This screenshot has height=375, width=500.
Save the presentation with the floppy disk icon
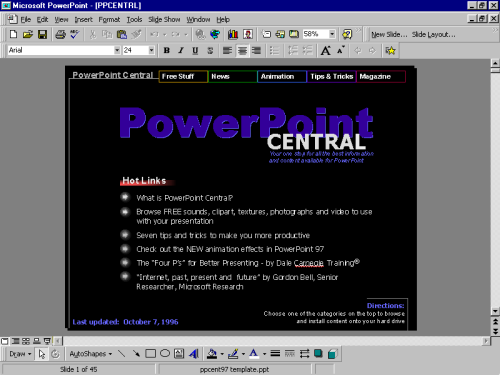click(42, 34)
